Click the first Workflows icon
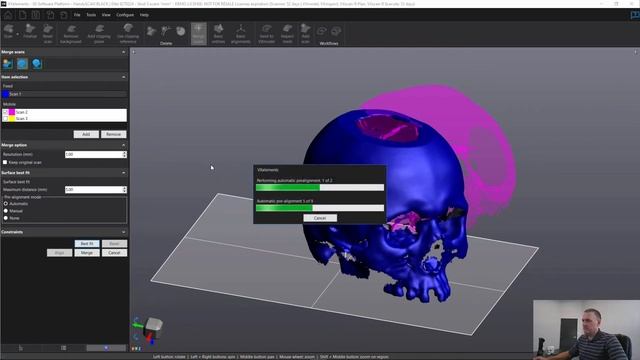 pos(322,31)
